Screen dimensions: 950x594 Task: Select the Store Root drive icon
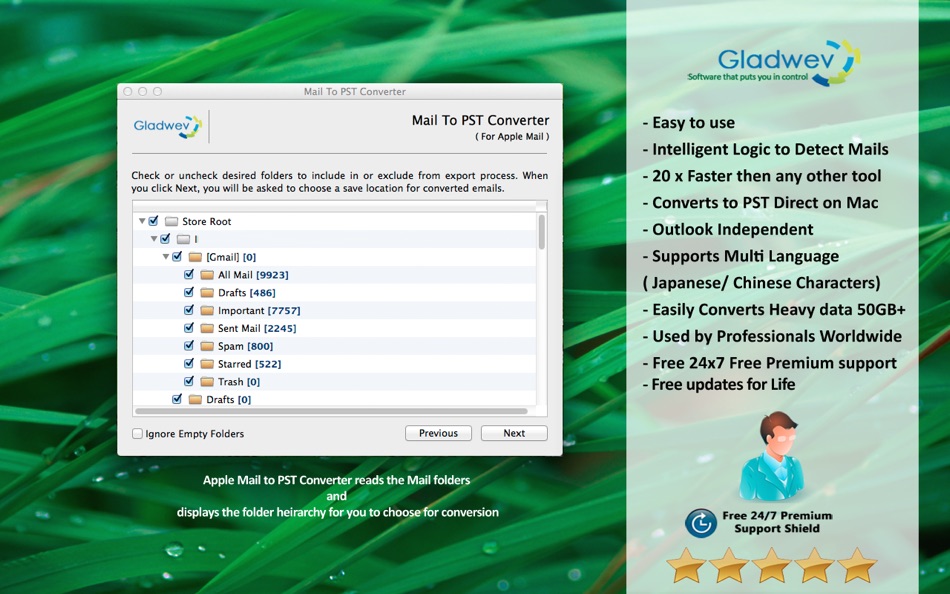[171, 222]
